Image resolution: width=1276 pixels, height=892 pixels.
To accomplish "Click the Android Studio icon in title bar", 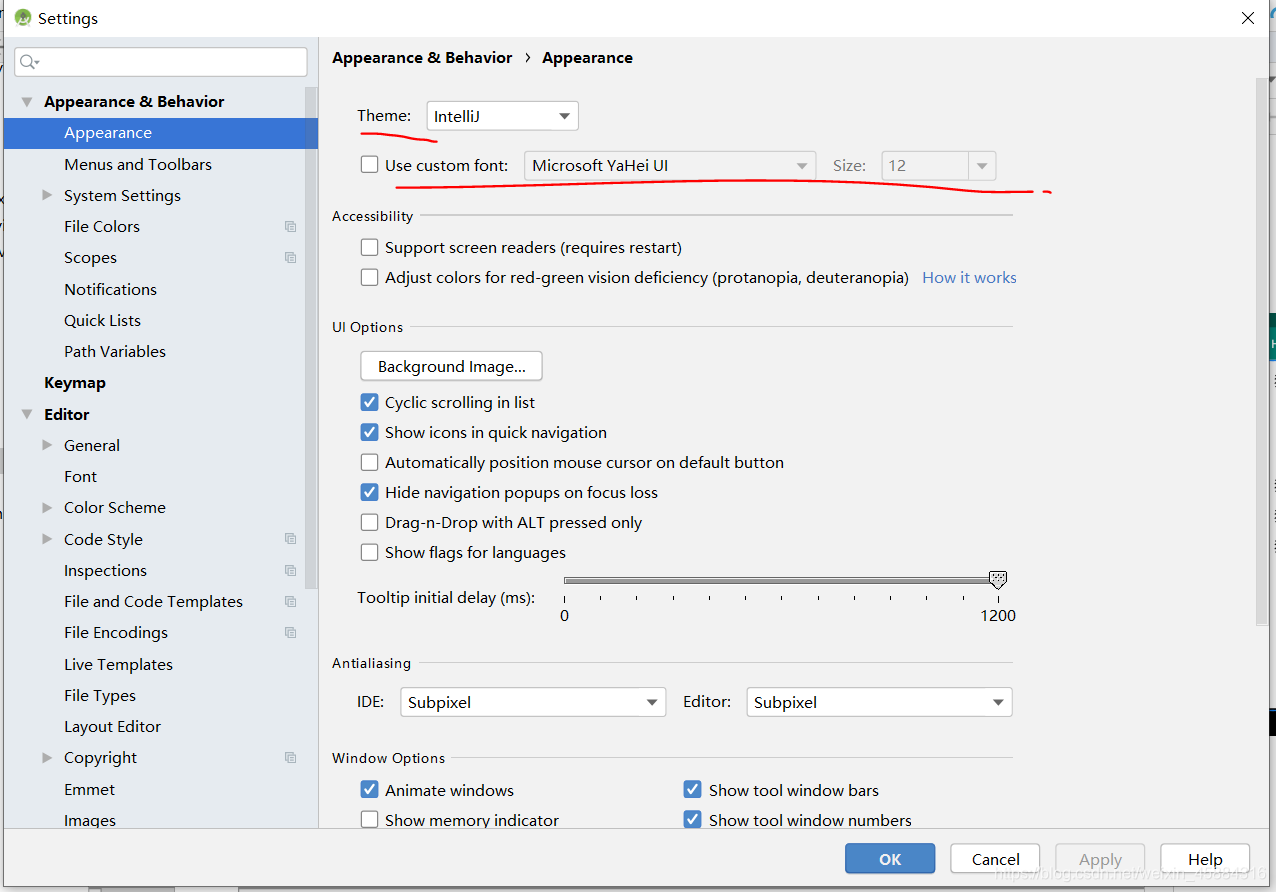I will click(x=22, y=18).
